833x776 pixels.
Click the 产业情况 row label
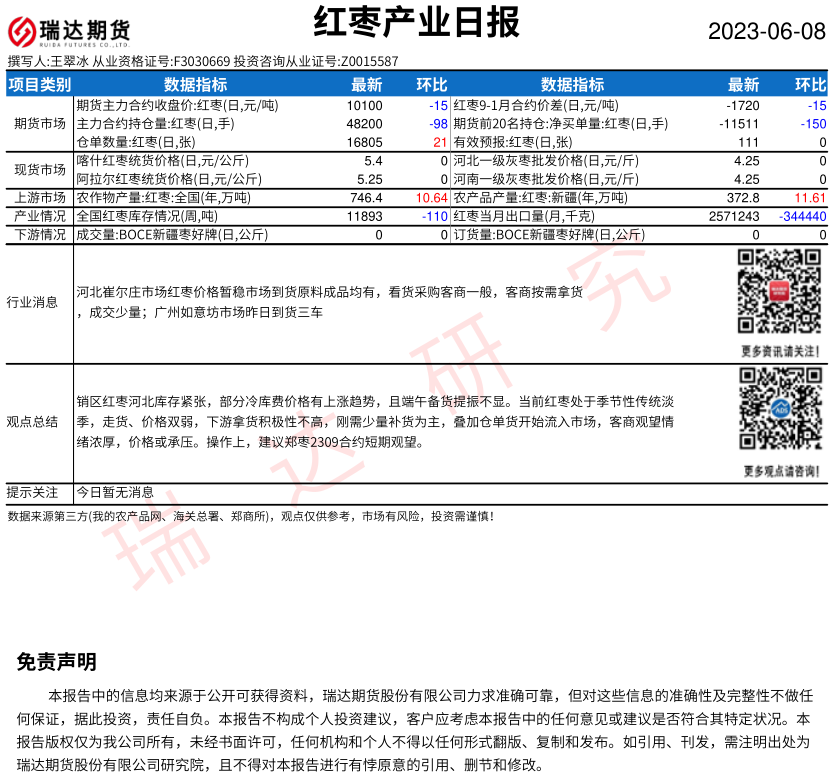(x=40, y=216)
